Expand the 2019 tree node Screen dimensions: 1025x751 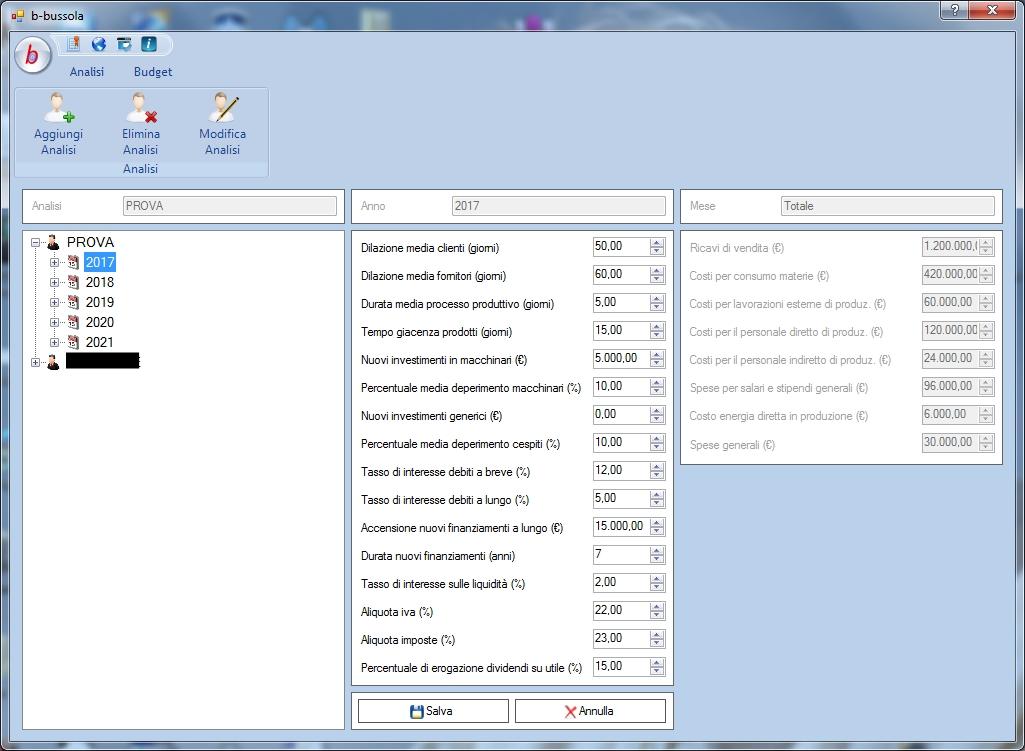(54, 303)
